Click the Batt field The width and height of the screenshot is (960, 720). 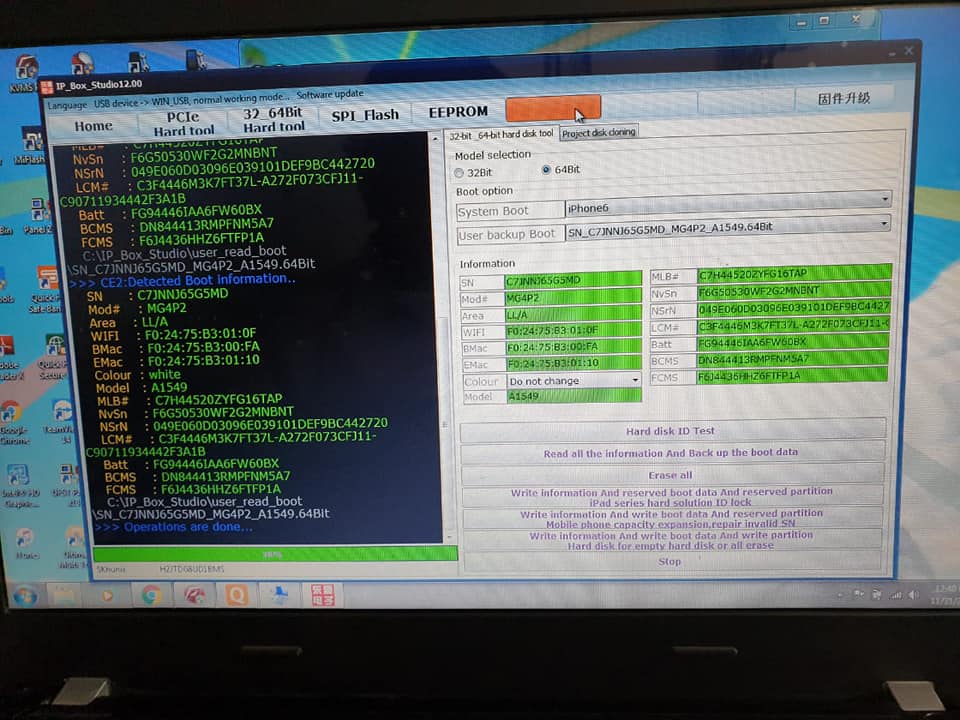793,342
